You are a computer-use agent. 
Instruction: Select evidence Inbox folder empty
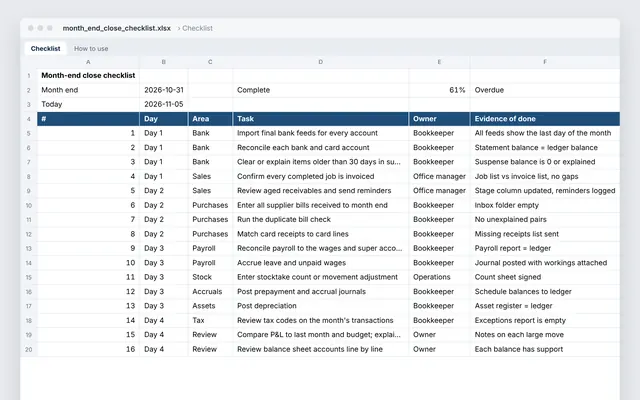[545, 205]
